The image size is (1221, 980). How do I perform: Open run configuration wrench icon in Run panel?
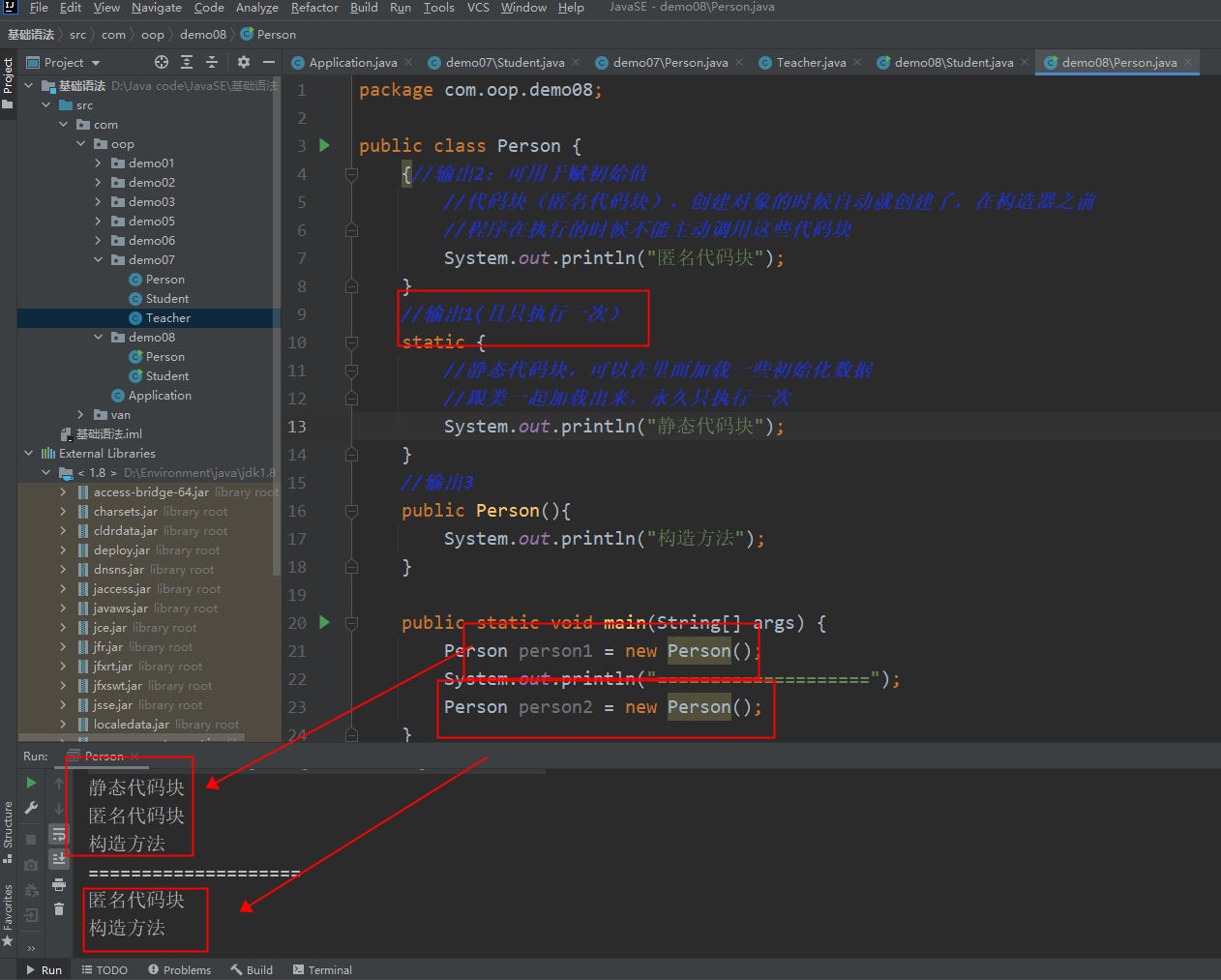click(31, 808)
